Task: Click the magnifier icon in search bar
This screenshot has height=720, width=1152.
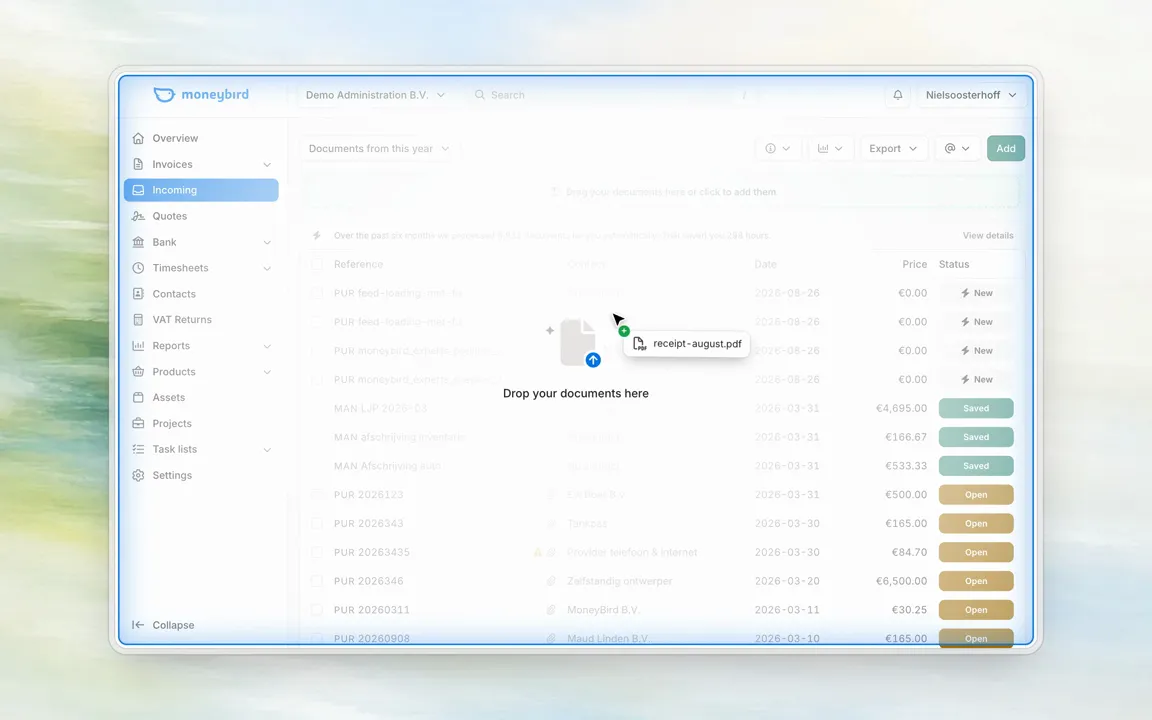Action: [480, 95]
